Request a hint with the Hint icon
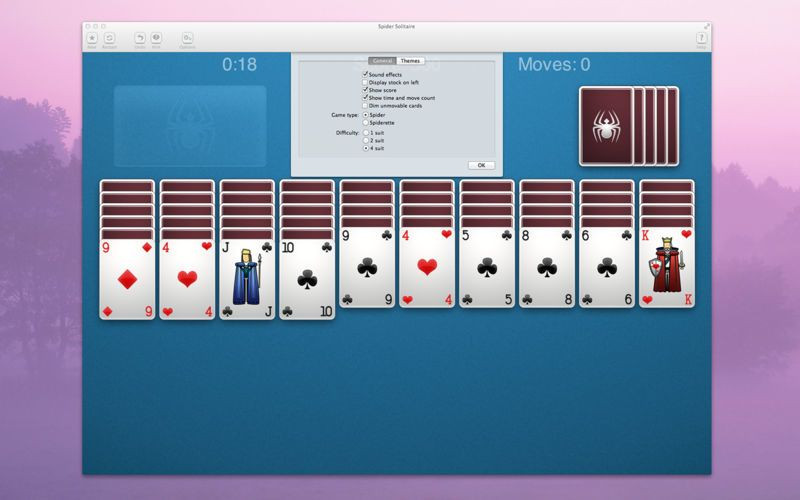The width and height of the screenshot is (800, 500). pyautogui.click(x=156, y=38)
